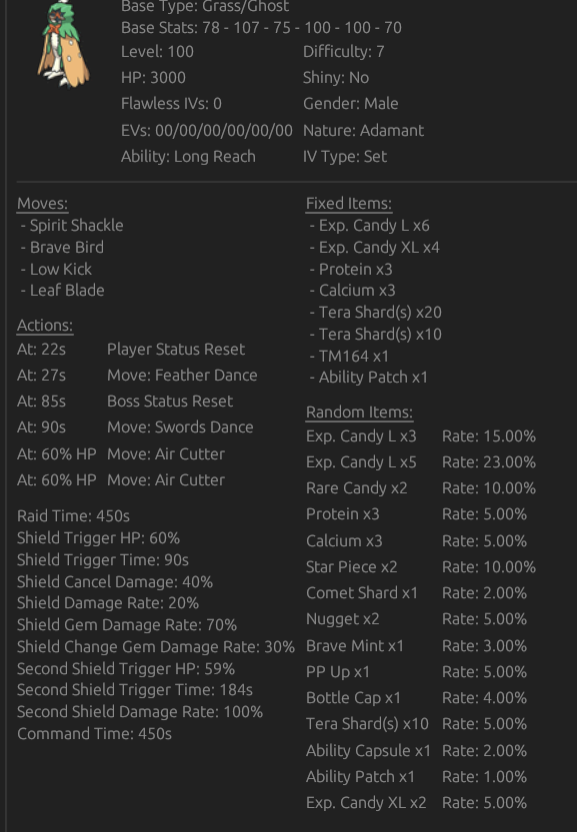
Task: Click the Fixed Items section heading
Action: [x=349, y=204]
